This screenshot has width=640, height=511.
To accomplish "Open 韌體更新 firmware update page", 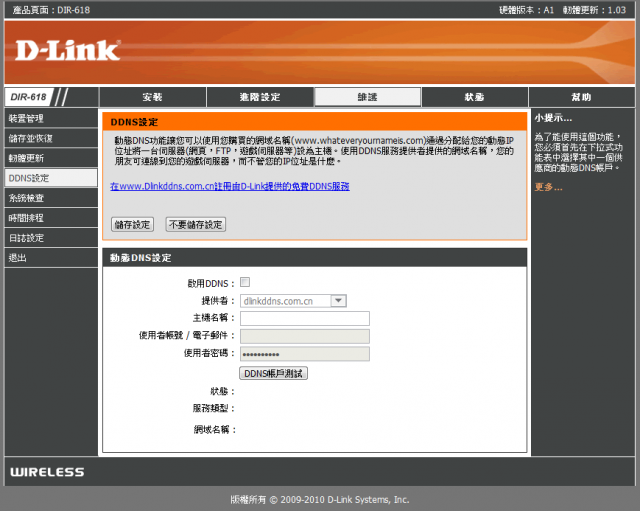I will point(51,158).
